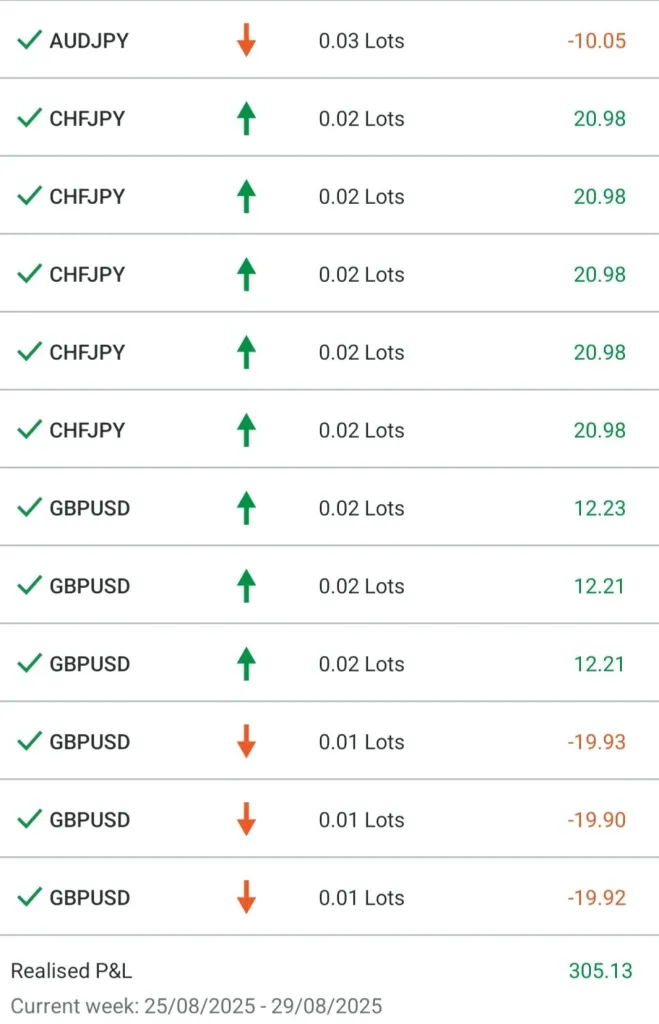The image size is (659, 1024).
Task: Click the green checkmark beside AUDJPY
Action: [29, 41]
